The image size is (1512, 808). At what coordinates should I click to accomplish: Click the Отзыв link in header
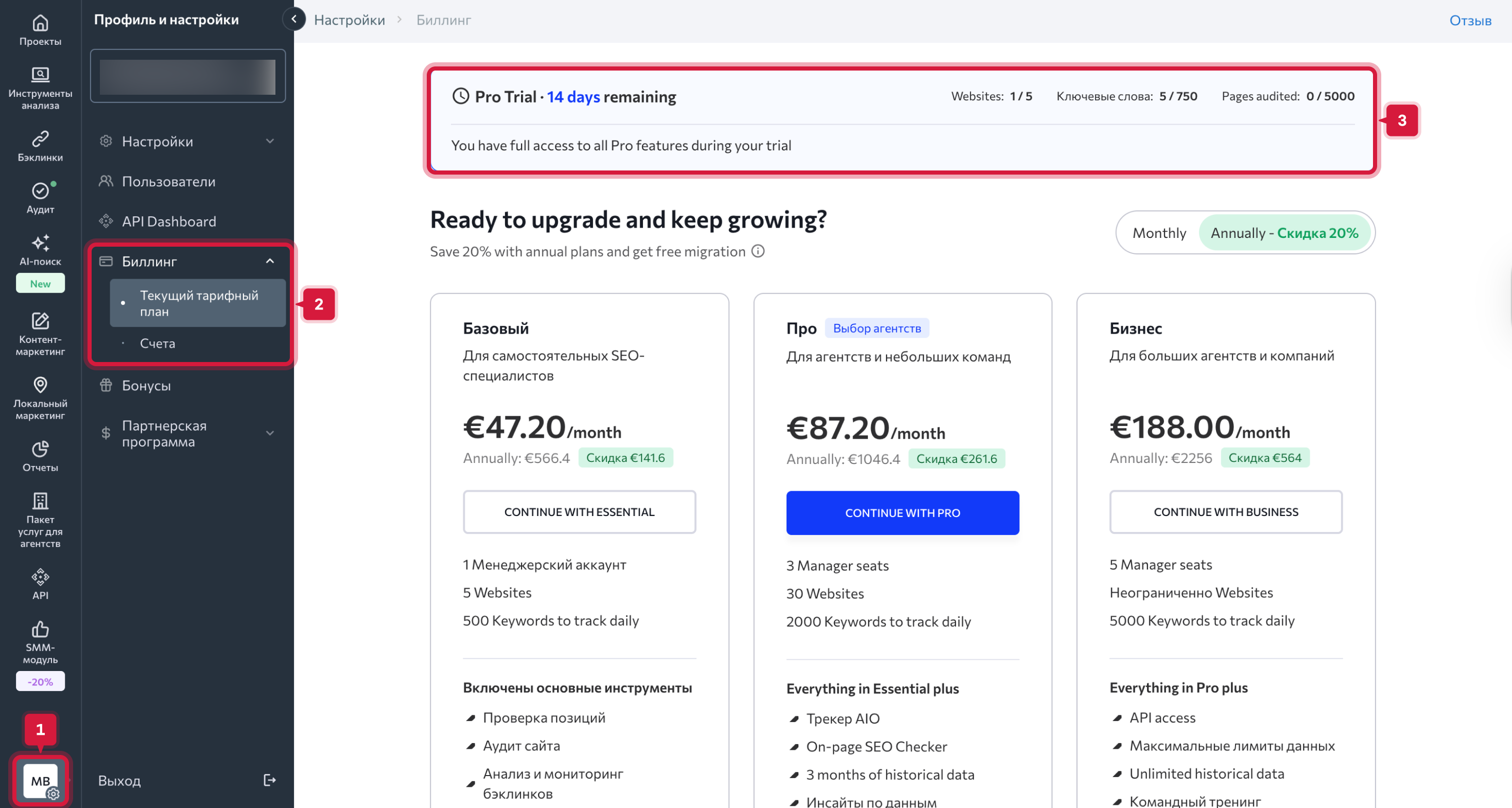tap(1470, 21)
